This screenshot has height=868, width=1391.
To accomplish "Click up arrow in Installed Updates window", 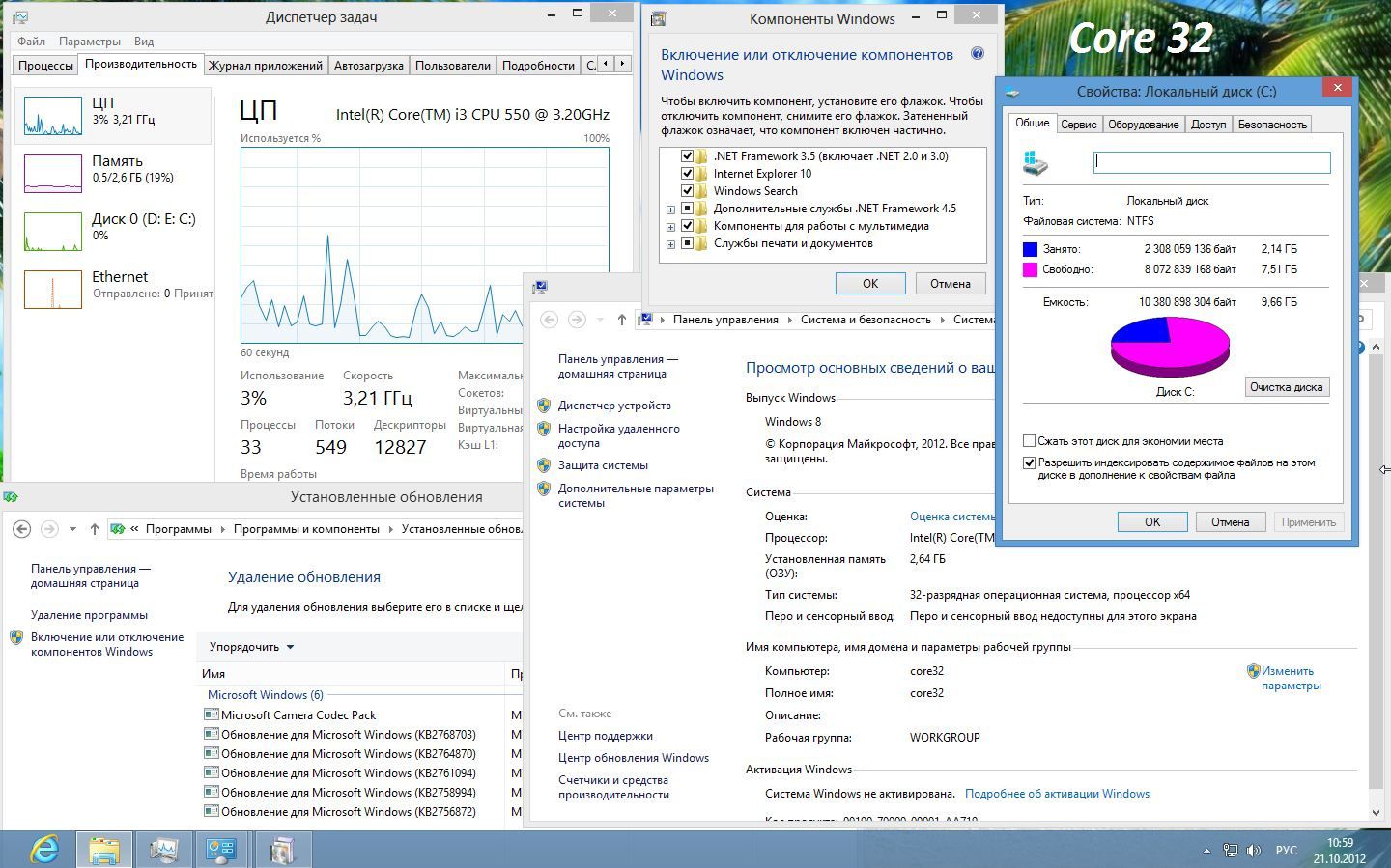I will tap(94, 528).
